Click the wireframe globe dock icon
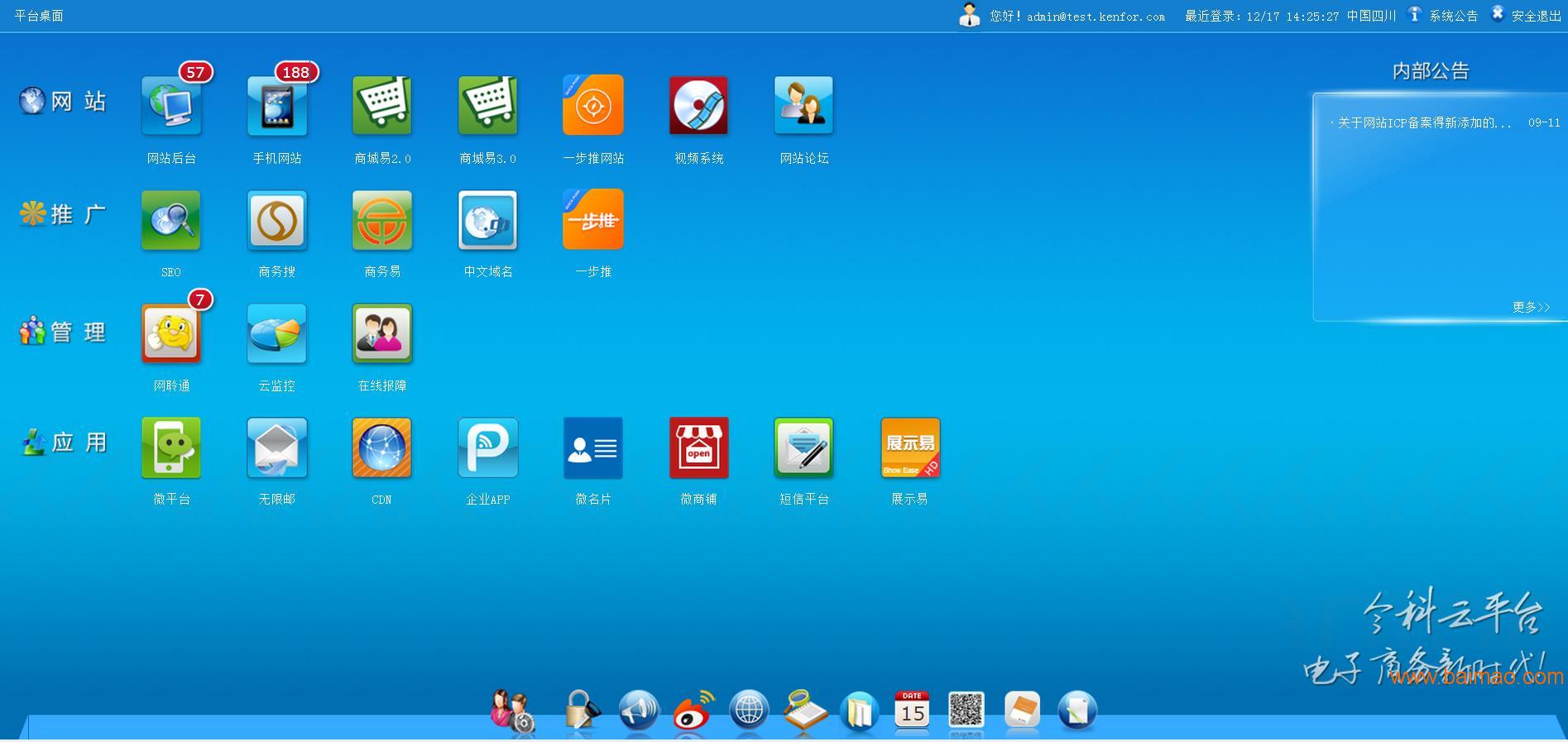 pyautogui.click(x=749, y=711)
